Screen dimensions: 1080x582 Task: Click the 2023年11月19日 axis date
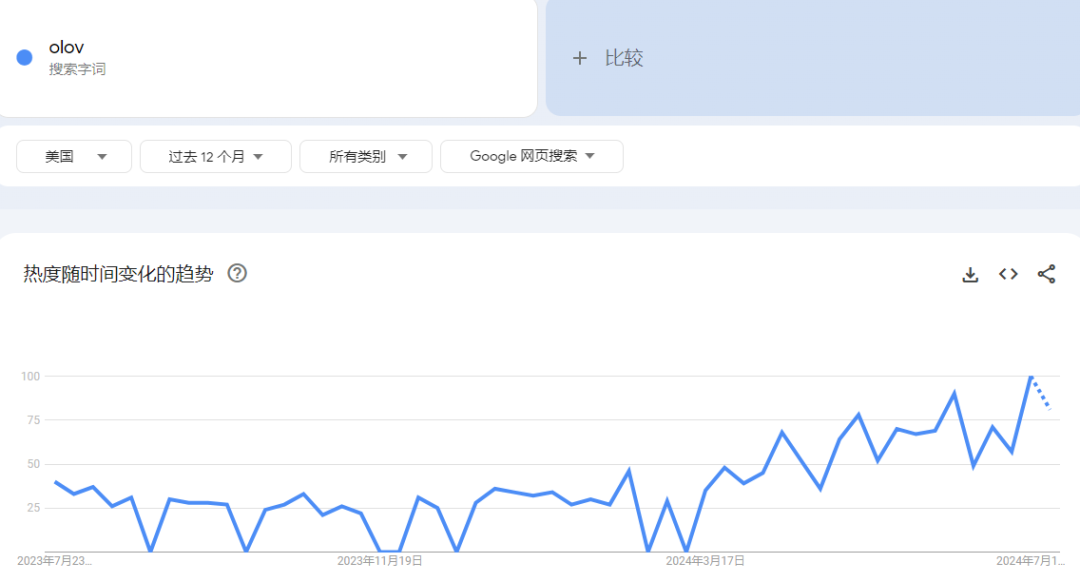[379, 561]
